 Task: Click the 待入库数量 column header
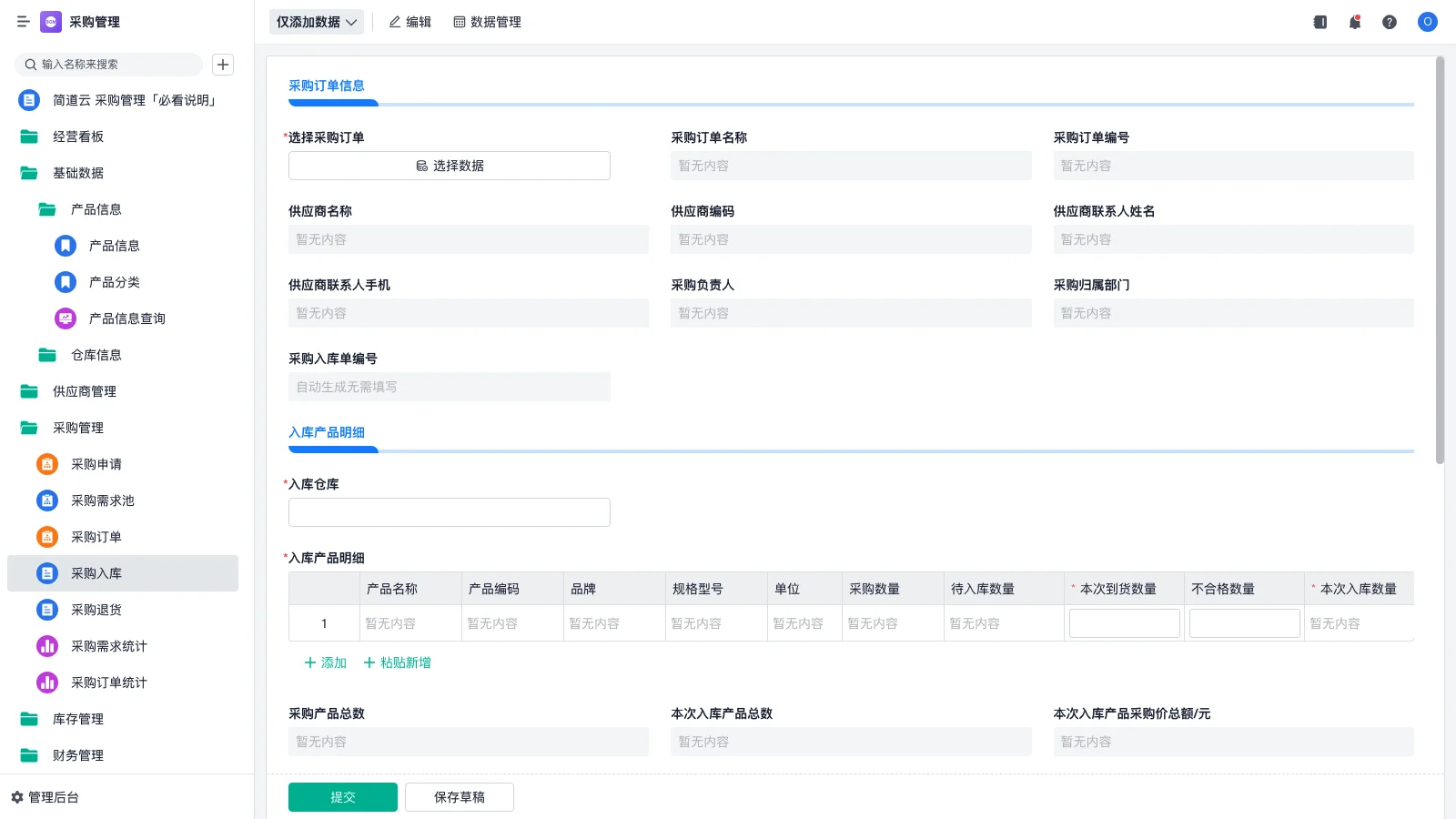[x=1004, y=589]
